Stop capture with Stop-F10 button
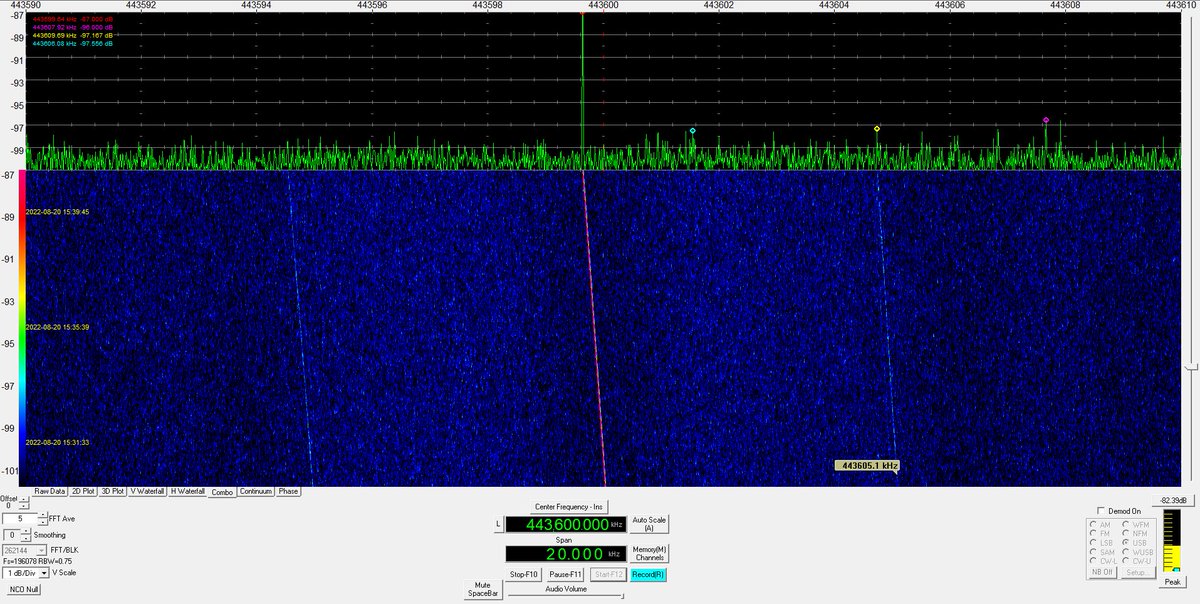This screenshot has width=1200, height=604. point(523,574)
